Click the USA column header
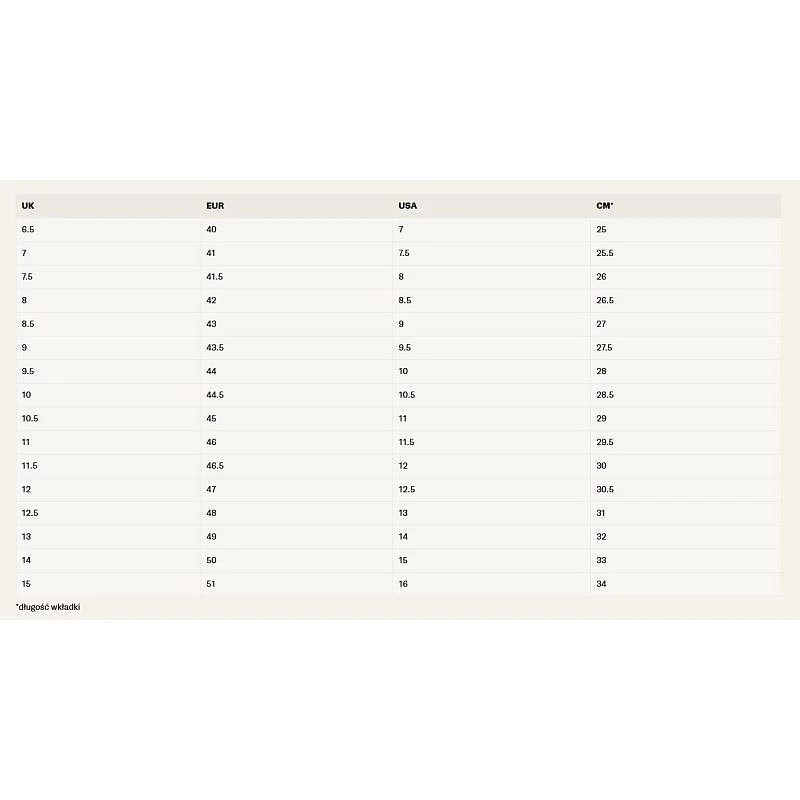Image resolution: width=800 pixels, height=800 pixels. coord(407,206)
